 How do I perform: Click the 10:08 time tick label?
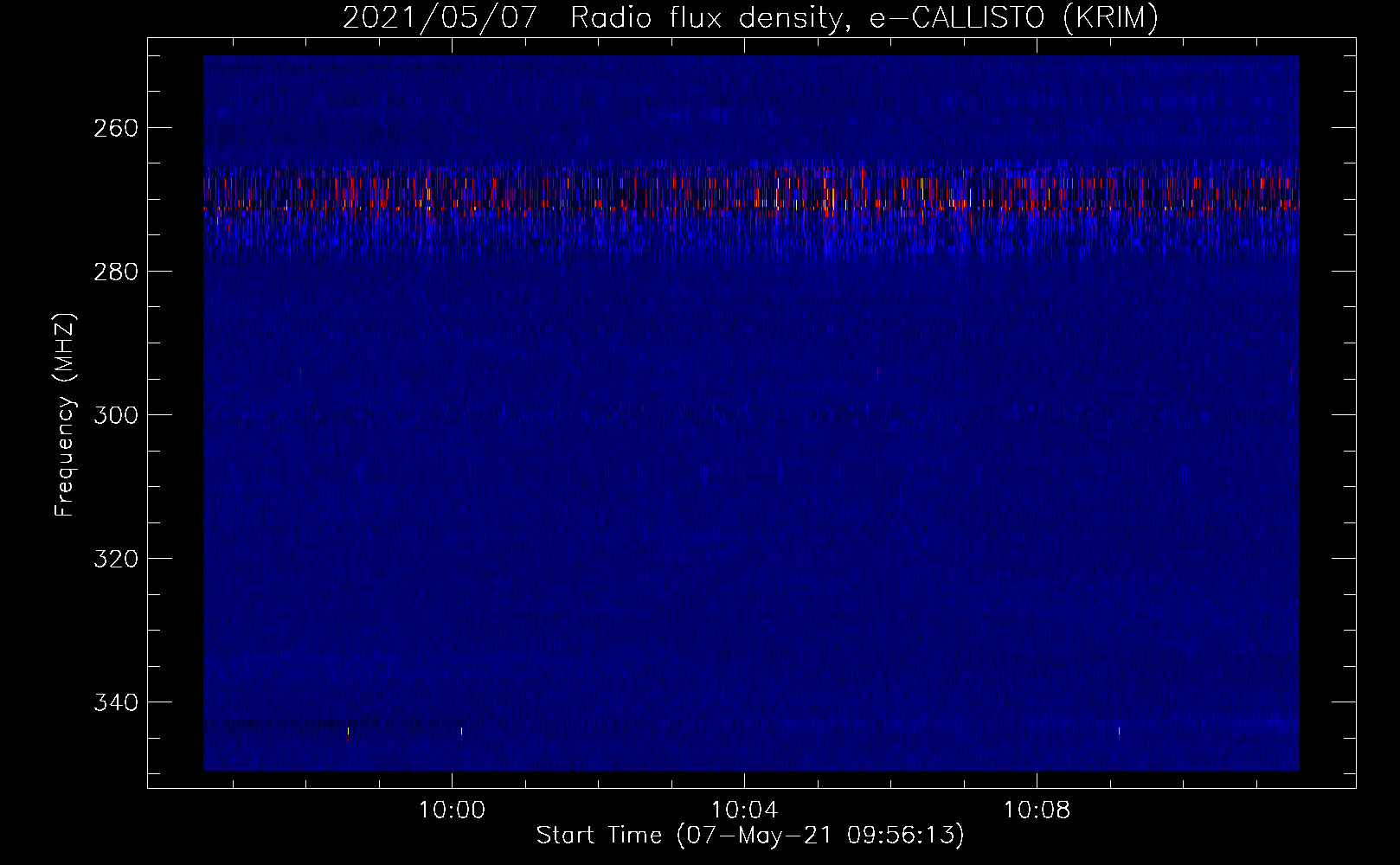click(1037, 811)
